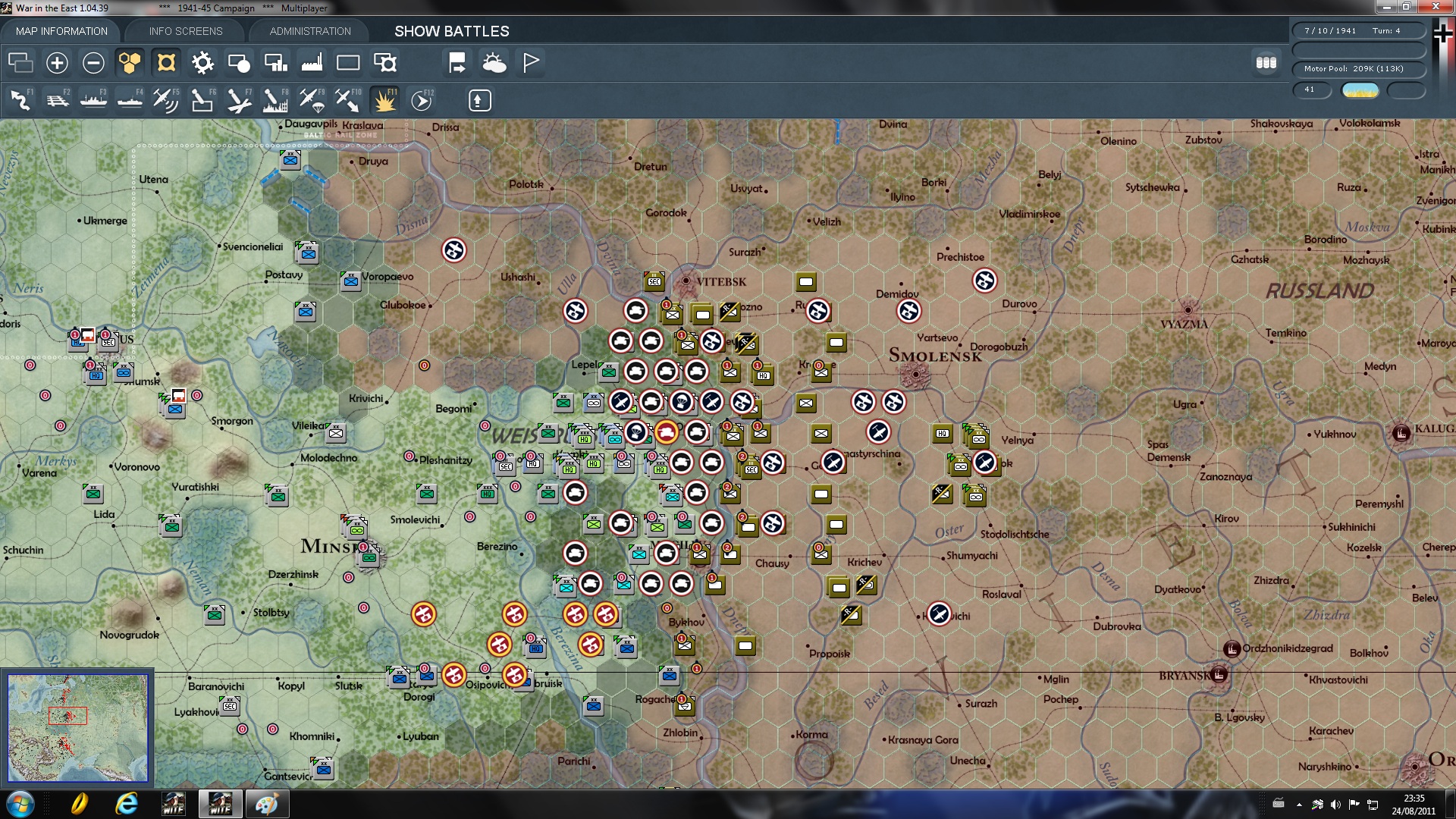Click the battle marker north of Ushachi

[x=454, y=250]
